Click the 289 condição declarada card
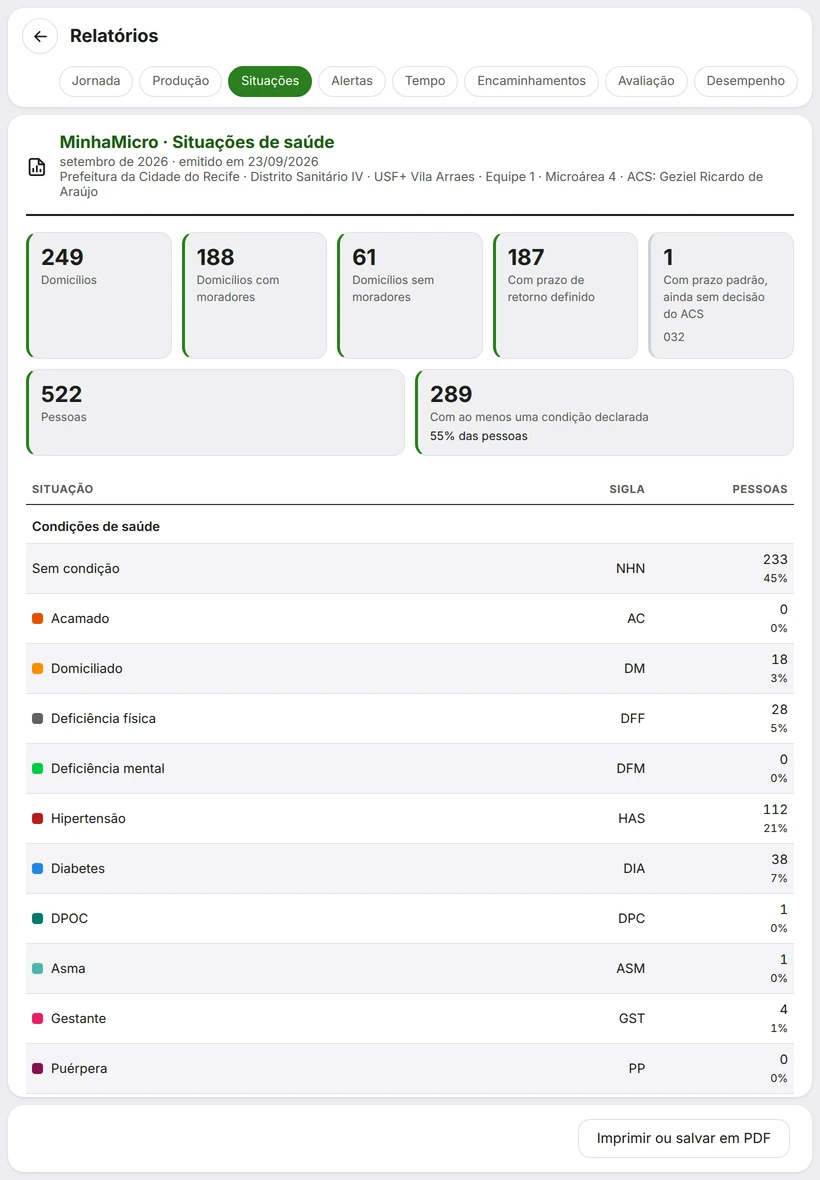Viewport: 820px width, 1180px height. (x=604, y=412)
